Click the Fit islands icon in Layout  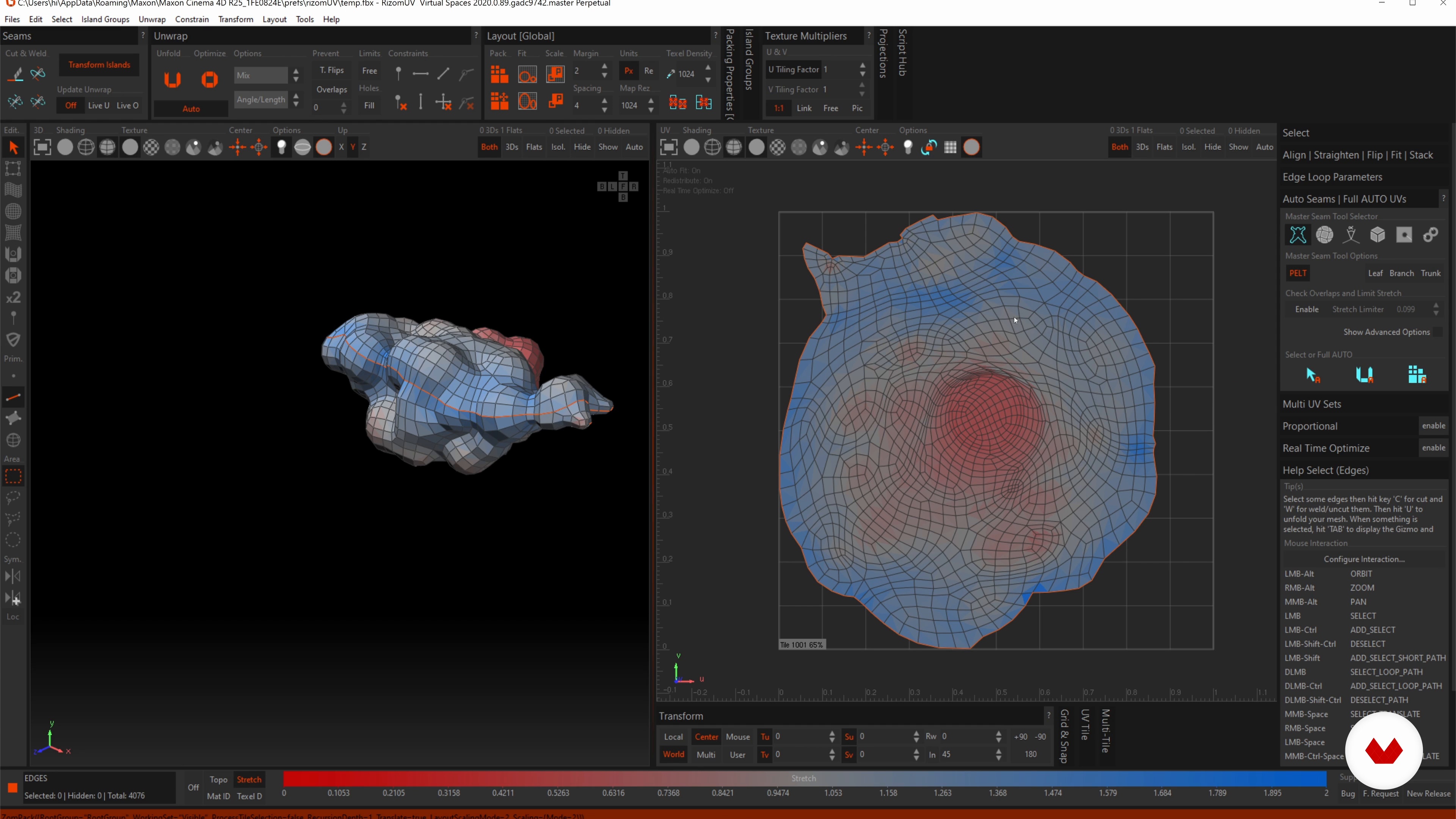(x=527, y=74)
